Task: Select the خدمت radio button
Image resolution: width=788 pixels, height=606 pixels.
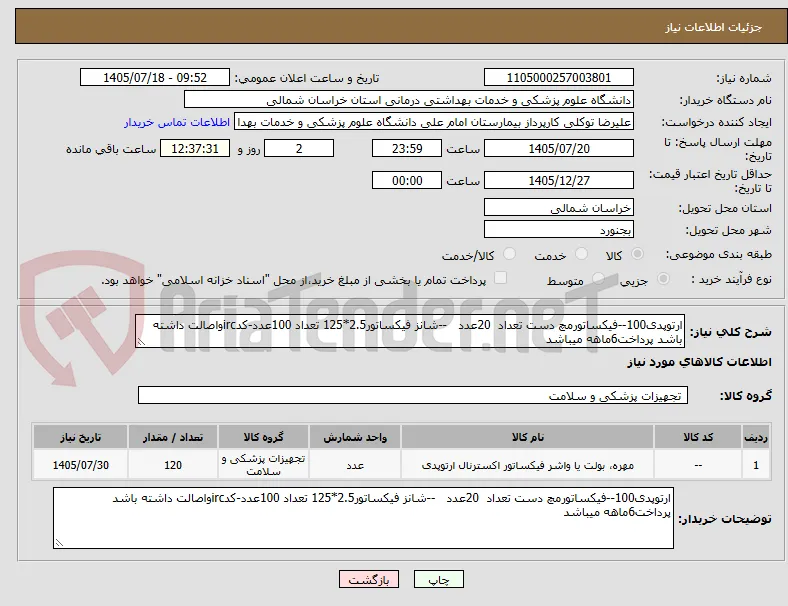Action: (581, 254)
